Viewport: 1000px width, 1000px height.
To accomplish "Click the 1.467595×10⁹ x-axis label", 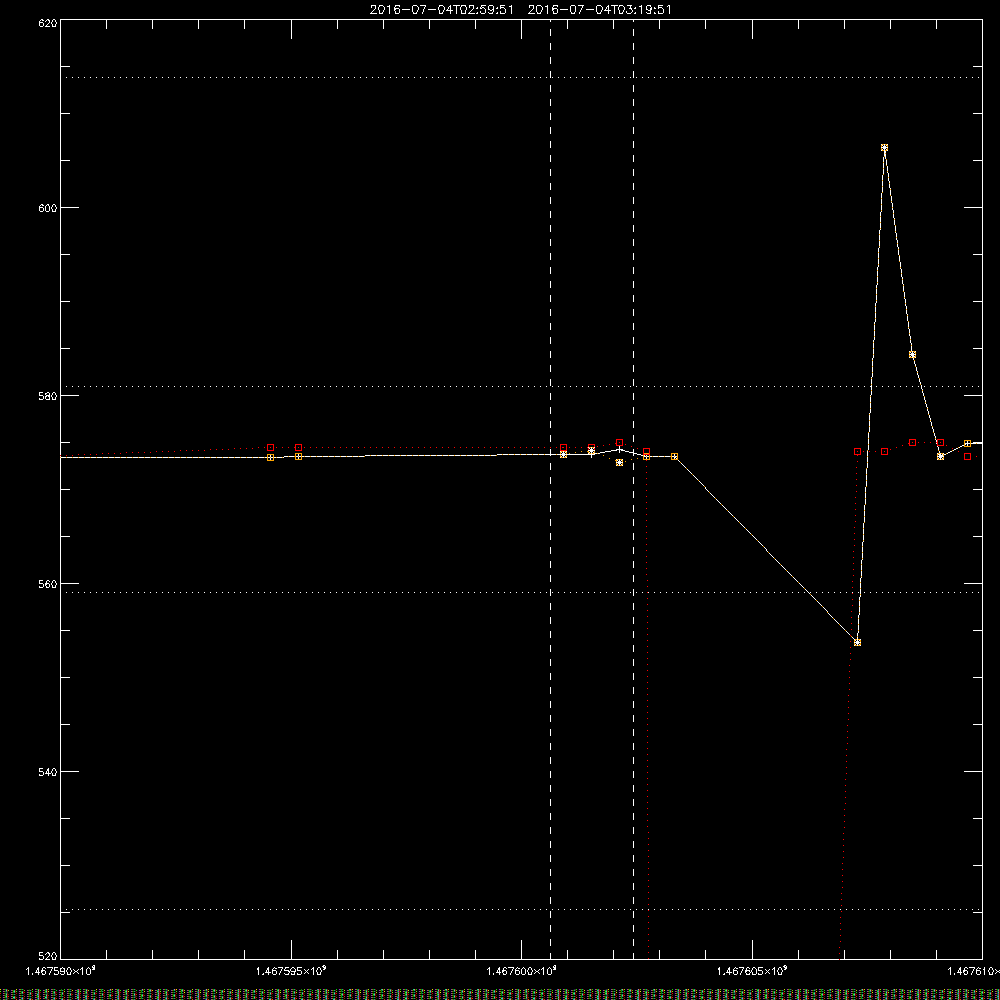I will pos(291,971).
